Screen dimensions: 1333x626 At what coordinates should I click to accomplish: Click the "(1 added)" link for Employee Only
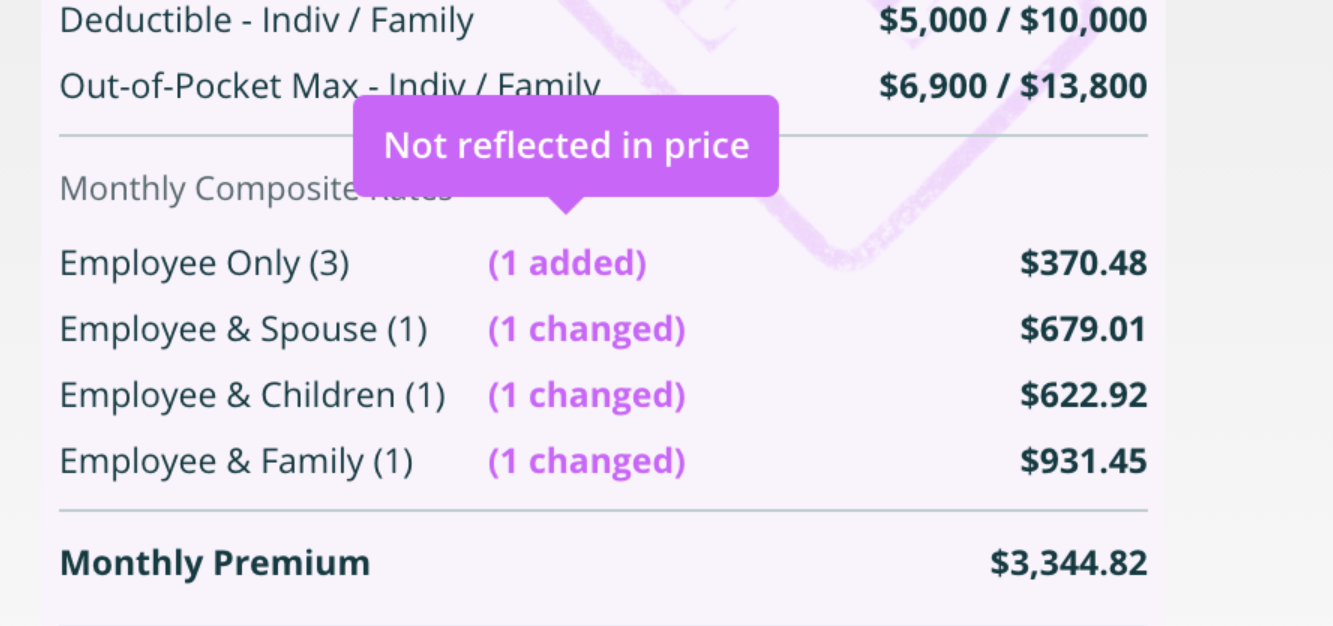point(567,264)
